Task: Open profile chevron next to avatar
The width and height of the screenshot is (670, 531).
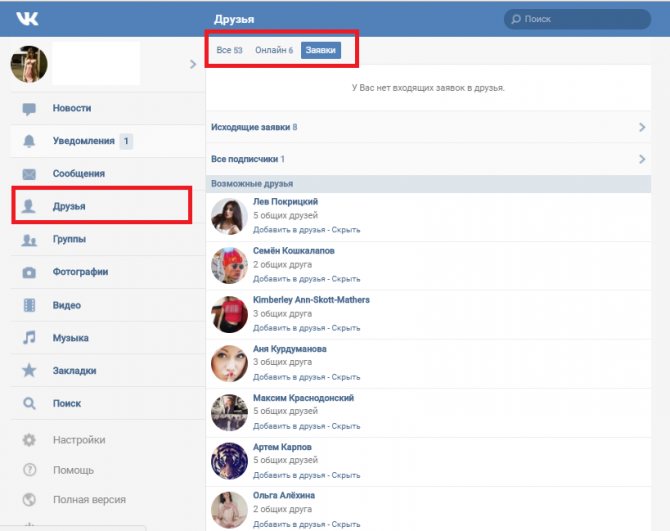Action: click(193, 64)
